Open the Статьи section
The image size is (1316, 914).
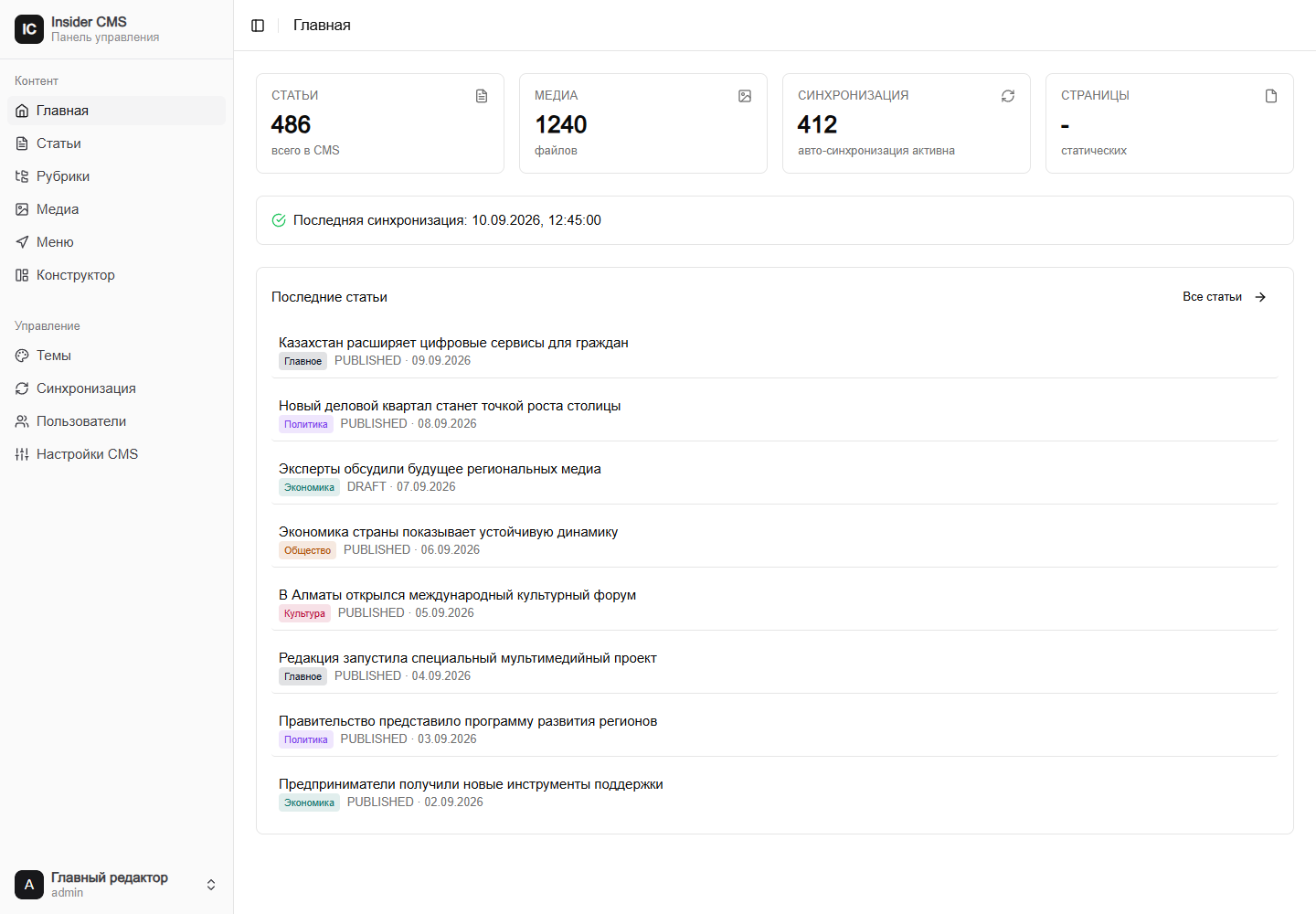117,143
